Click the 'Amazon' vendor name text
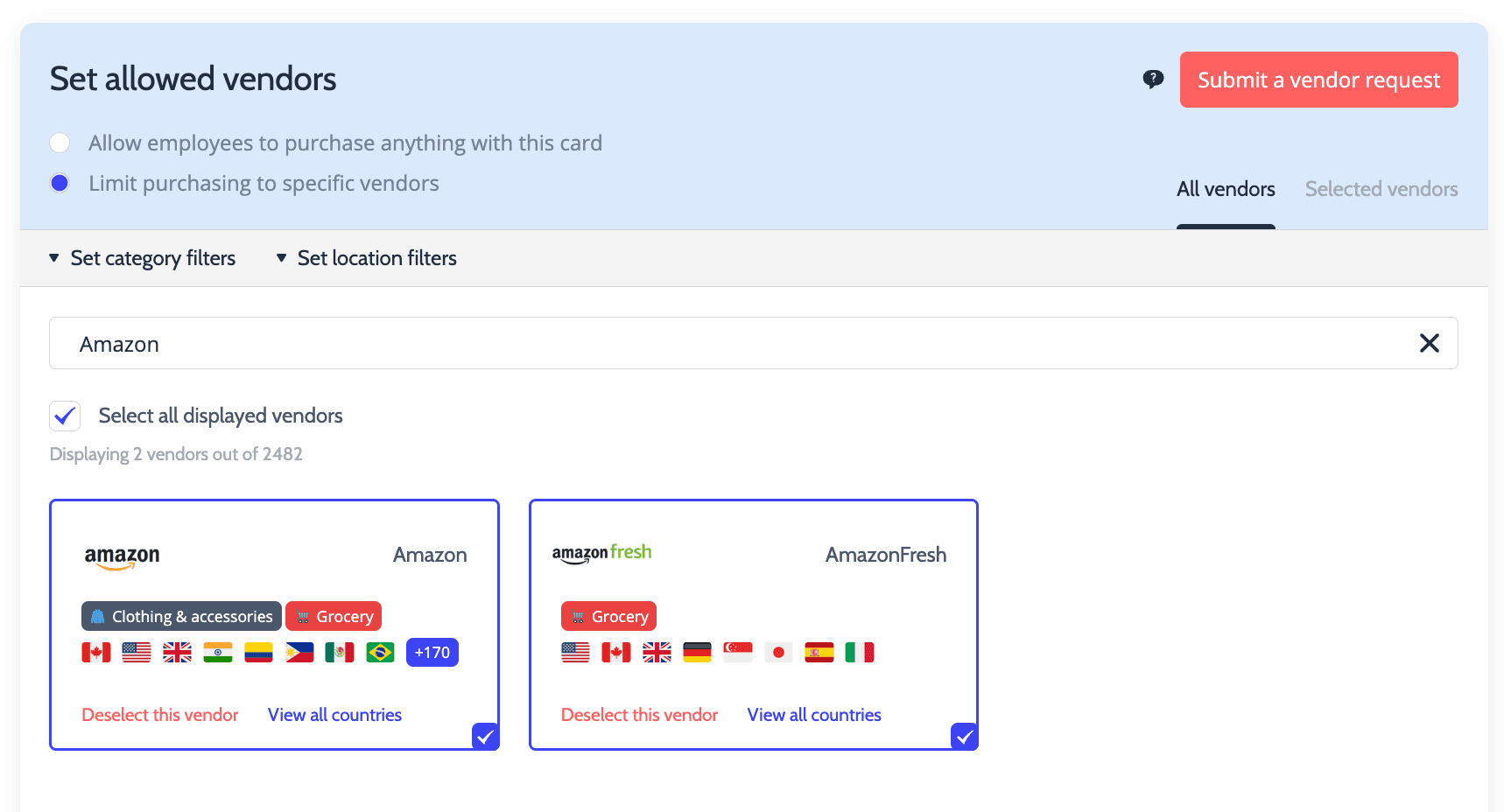 pos(430,555)
